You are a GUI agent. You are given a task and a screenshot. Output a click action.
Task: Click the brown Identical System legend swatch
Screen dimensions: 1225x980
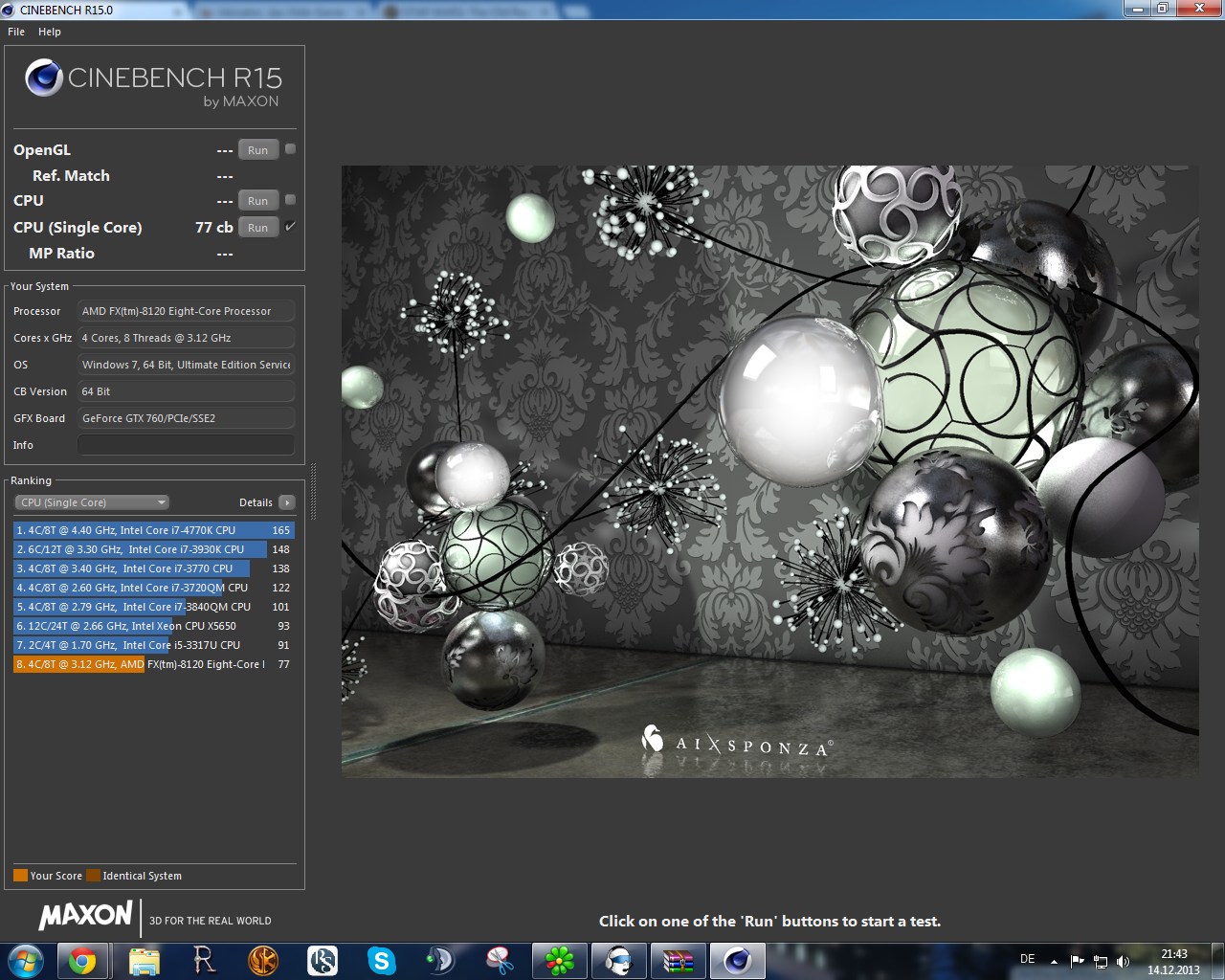coord(93,875)
